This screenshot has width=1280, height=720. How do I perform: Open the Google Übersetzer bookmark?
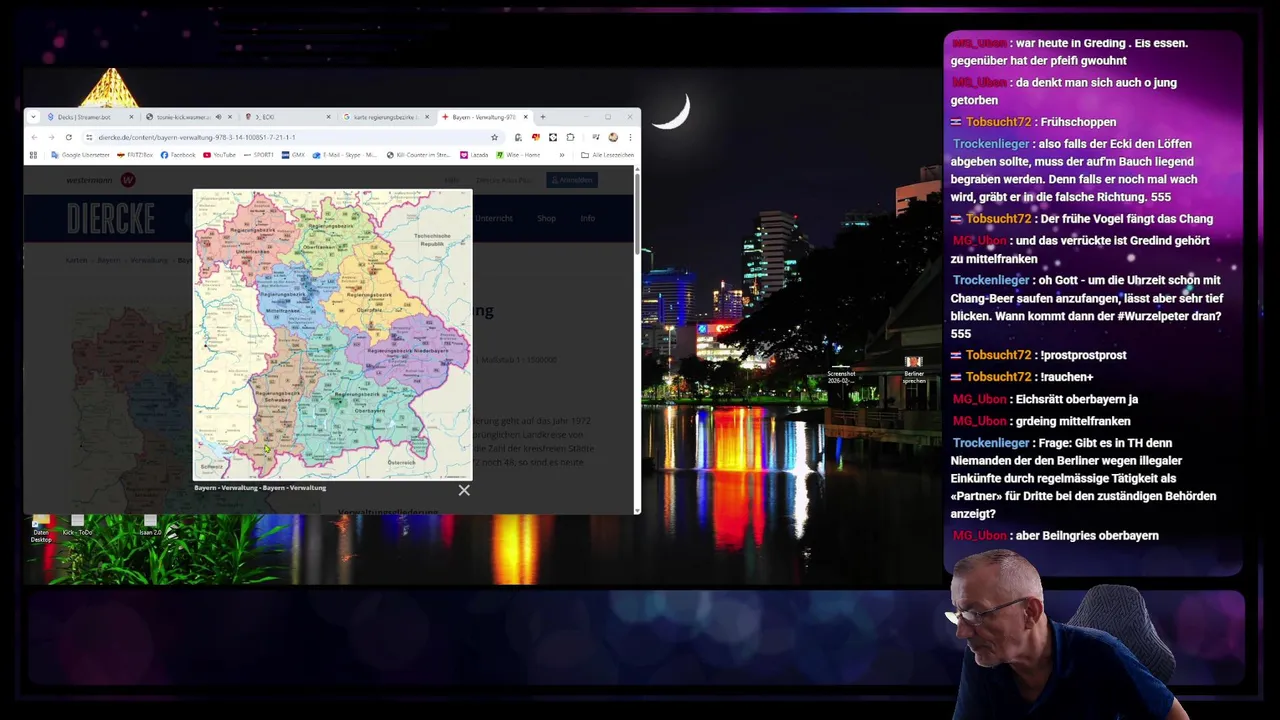click(x=81, y=155)
